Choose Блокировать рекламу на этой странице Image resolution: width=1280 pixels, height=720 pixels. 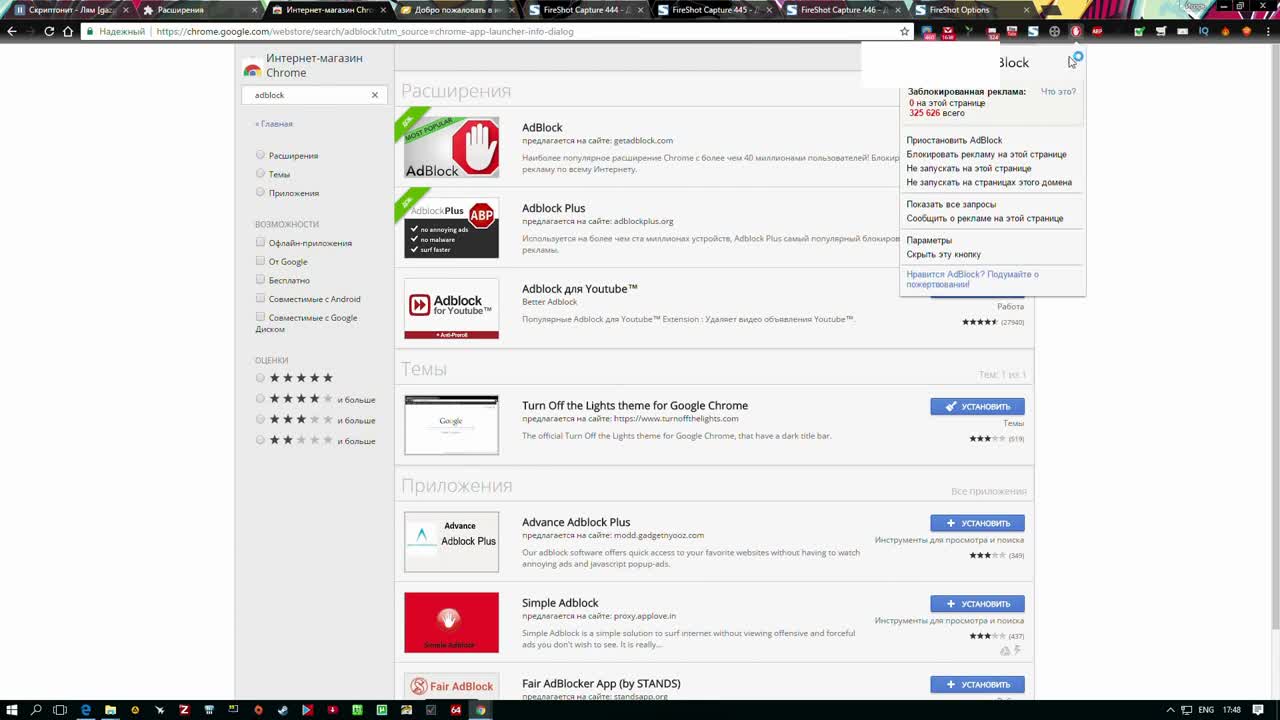[986, 154]
